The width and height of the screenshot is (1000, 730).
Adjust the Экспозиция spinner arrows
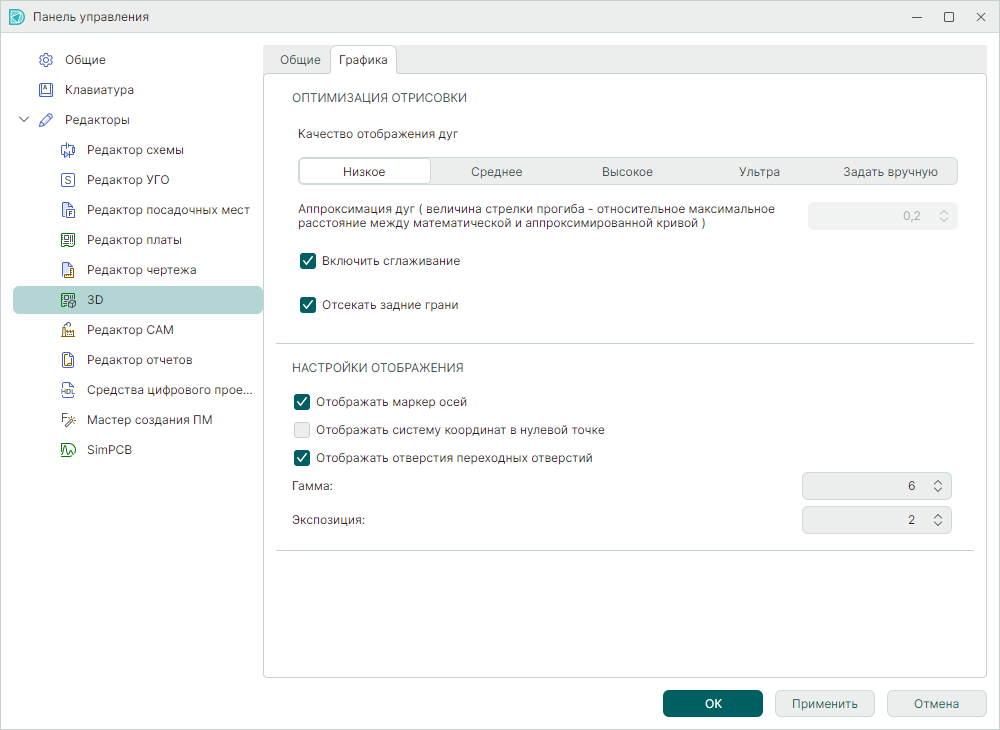point(937,520)
